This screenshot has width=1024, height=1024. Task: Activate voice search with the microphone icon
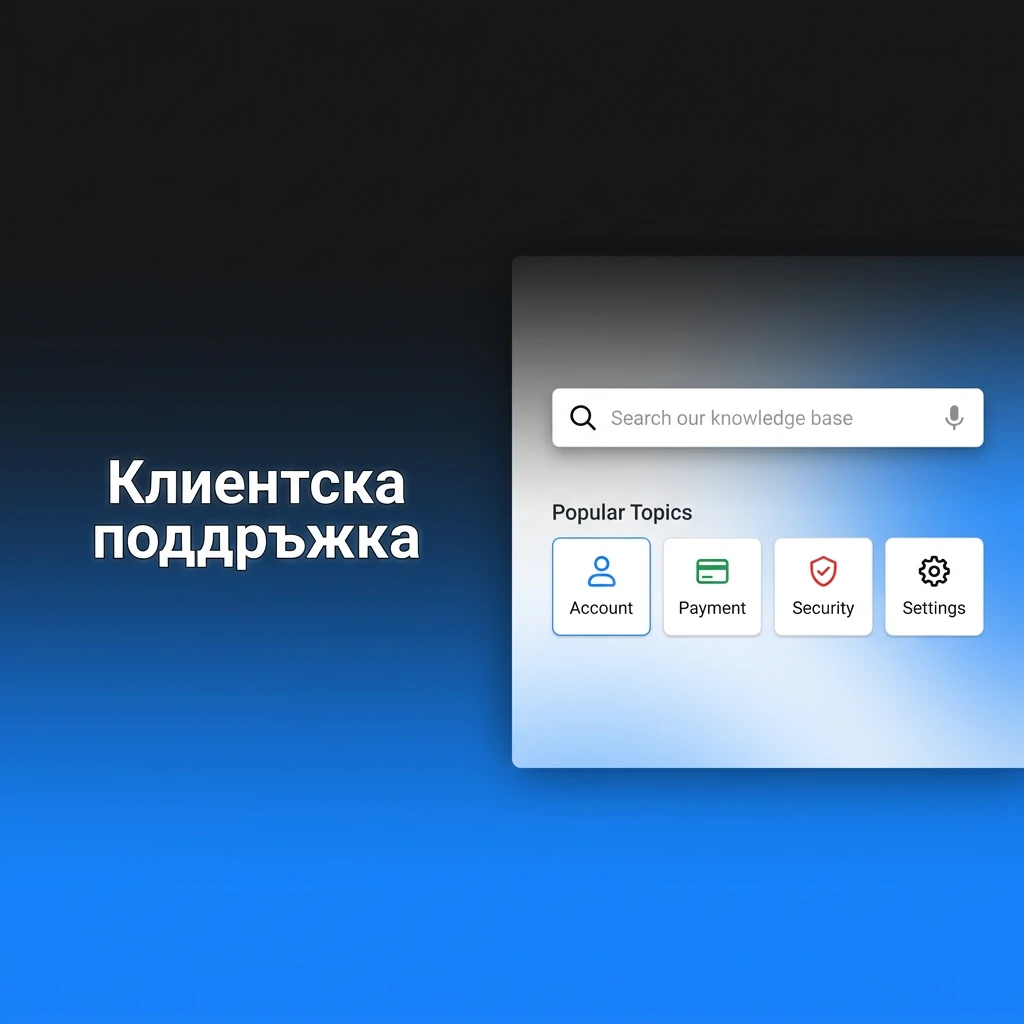click(x=953, y=418)
